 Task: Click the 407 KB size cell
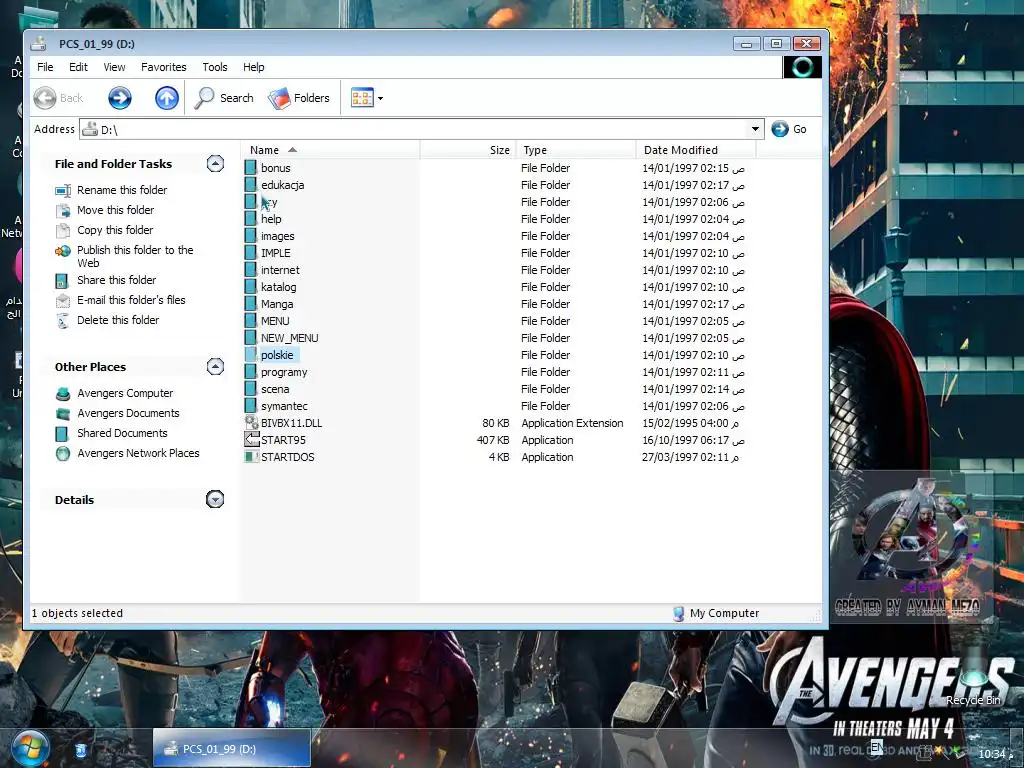493,440
